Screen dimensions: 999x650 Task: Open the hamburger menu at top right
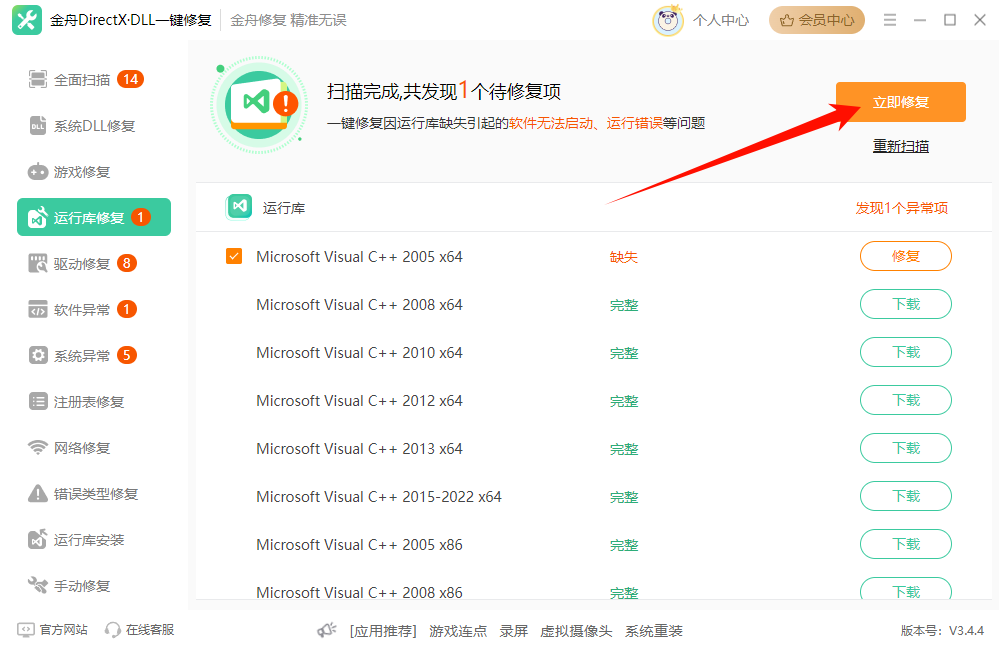click(889, 19)
